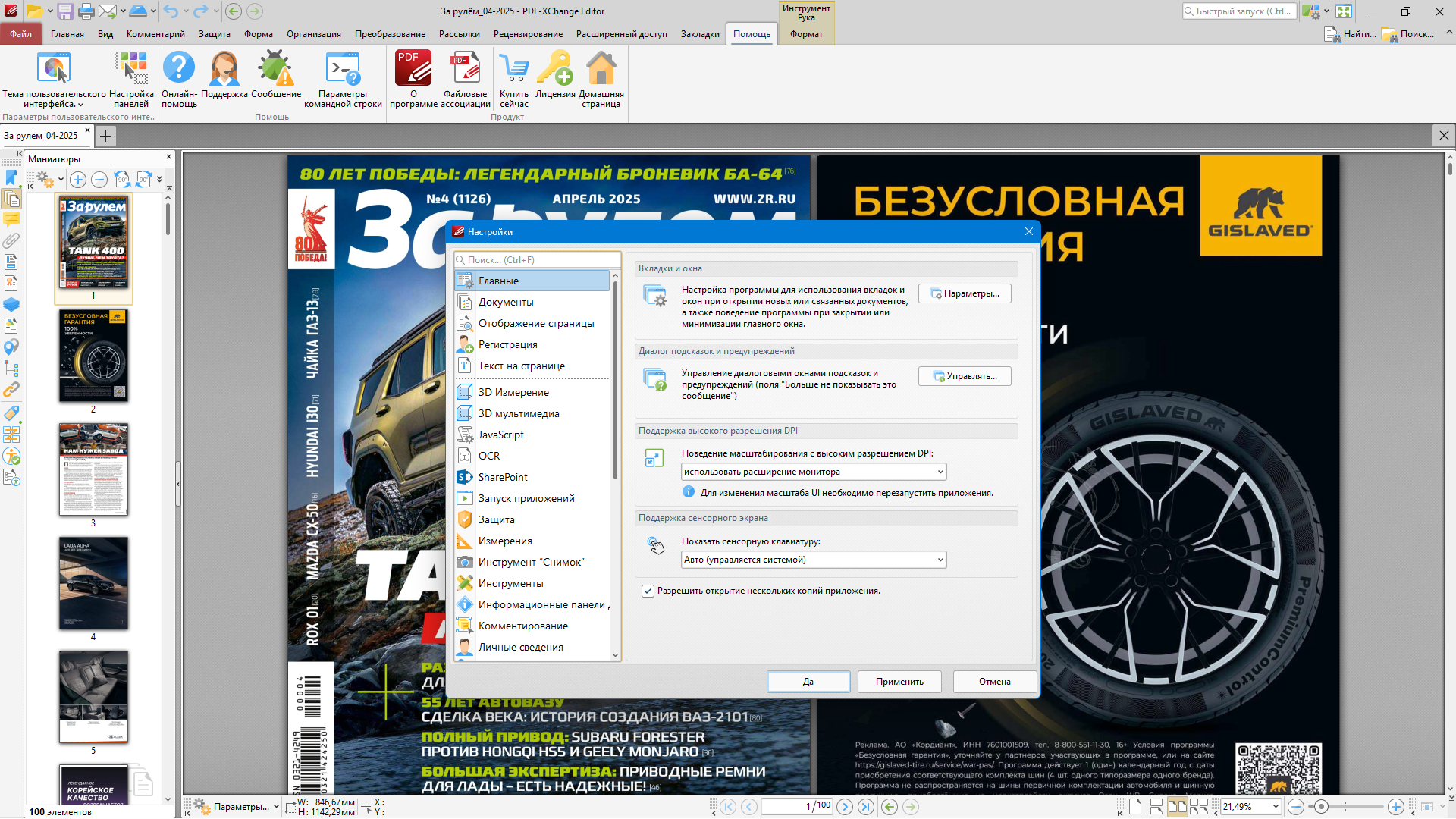
Task: Open command line parameters icon
Action: (343, 69)
